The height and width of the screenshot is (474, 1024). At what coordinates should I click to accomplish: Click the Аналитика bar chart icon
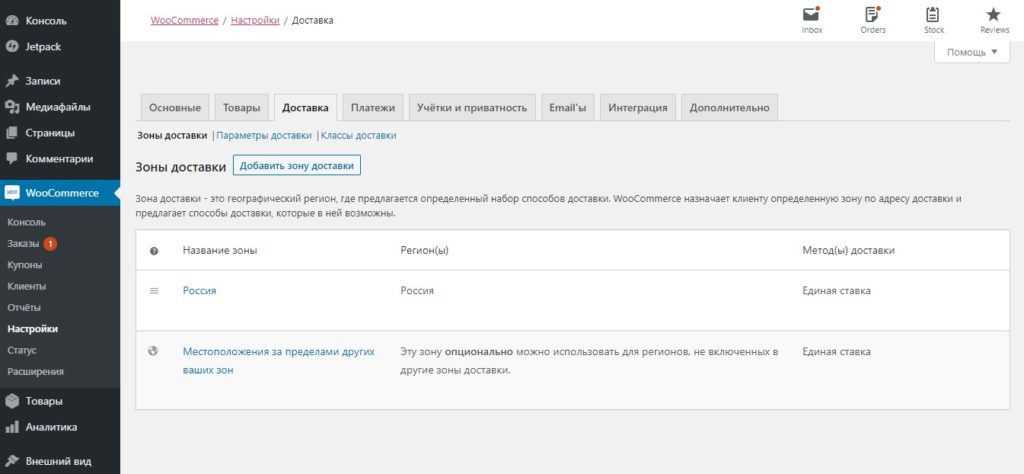pyautogui.click(x=11, y=428)
